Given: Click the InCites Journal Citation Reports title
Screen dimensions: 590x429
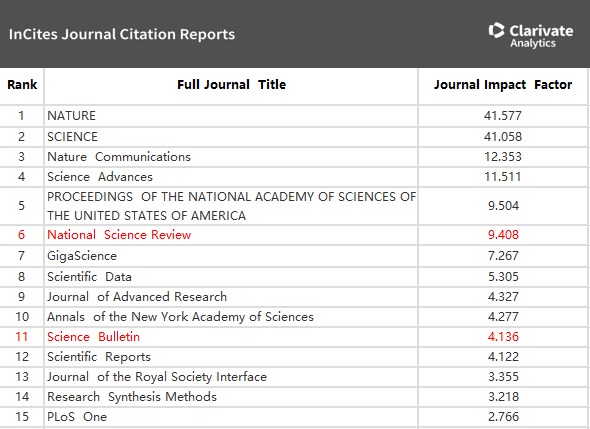Looking at the screenshot, I should coord(122,34).
